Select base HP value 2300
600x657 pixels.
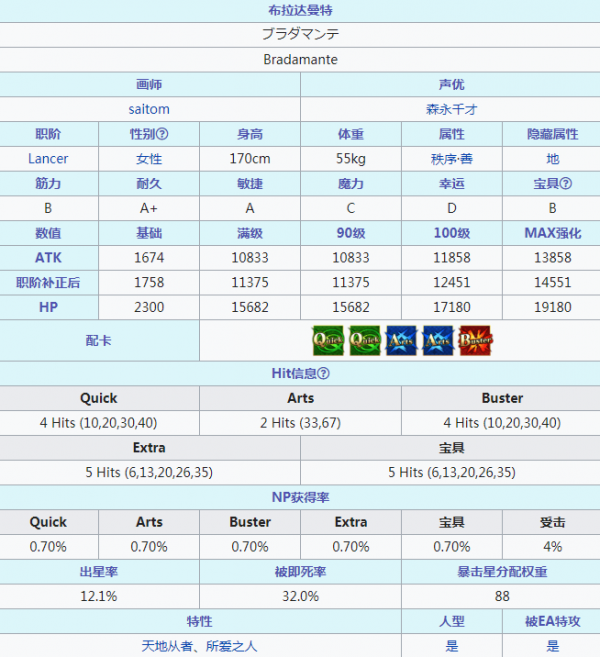pyautogui.click(x=149, y=307)
